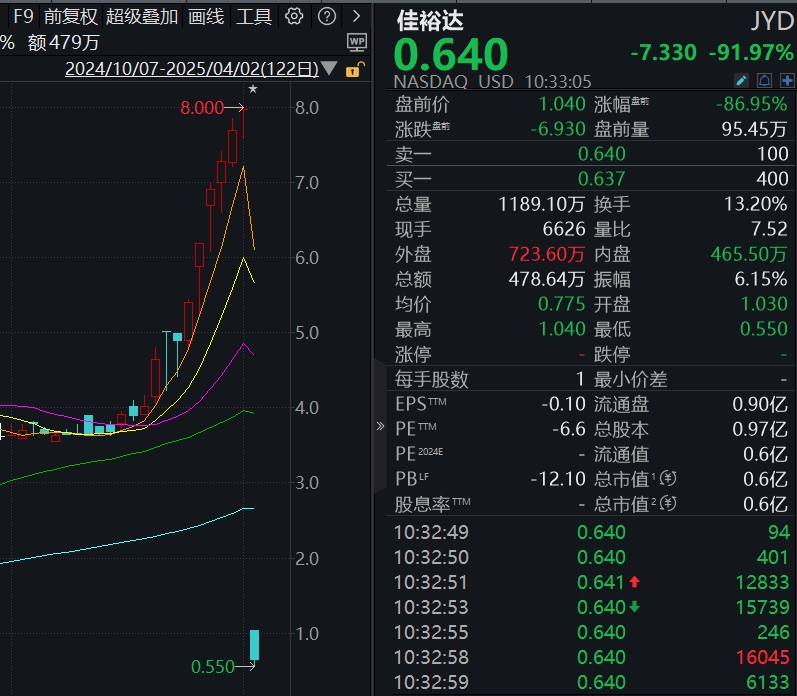Click the help question mark icon
Screen dimensions: 797x696
(326, 16)
